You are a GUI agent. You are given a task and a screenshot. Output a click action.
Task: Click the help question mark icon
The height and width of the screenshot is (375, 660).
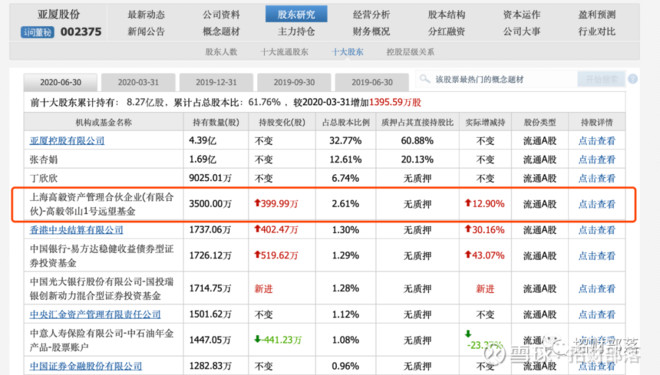633,79
